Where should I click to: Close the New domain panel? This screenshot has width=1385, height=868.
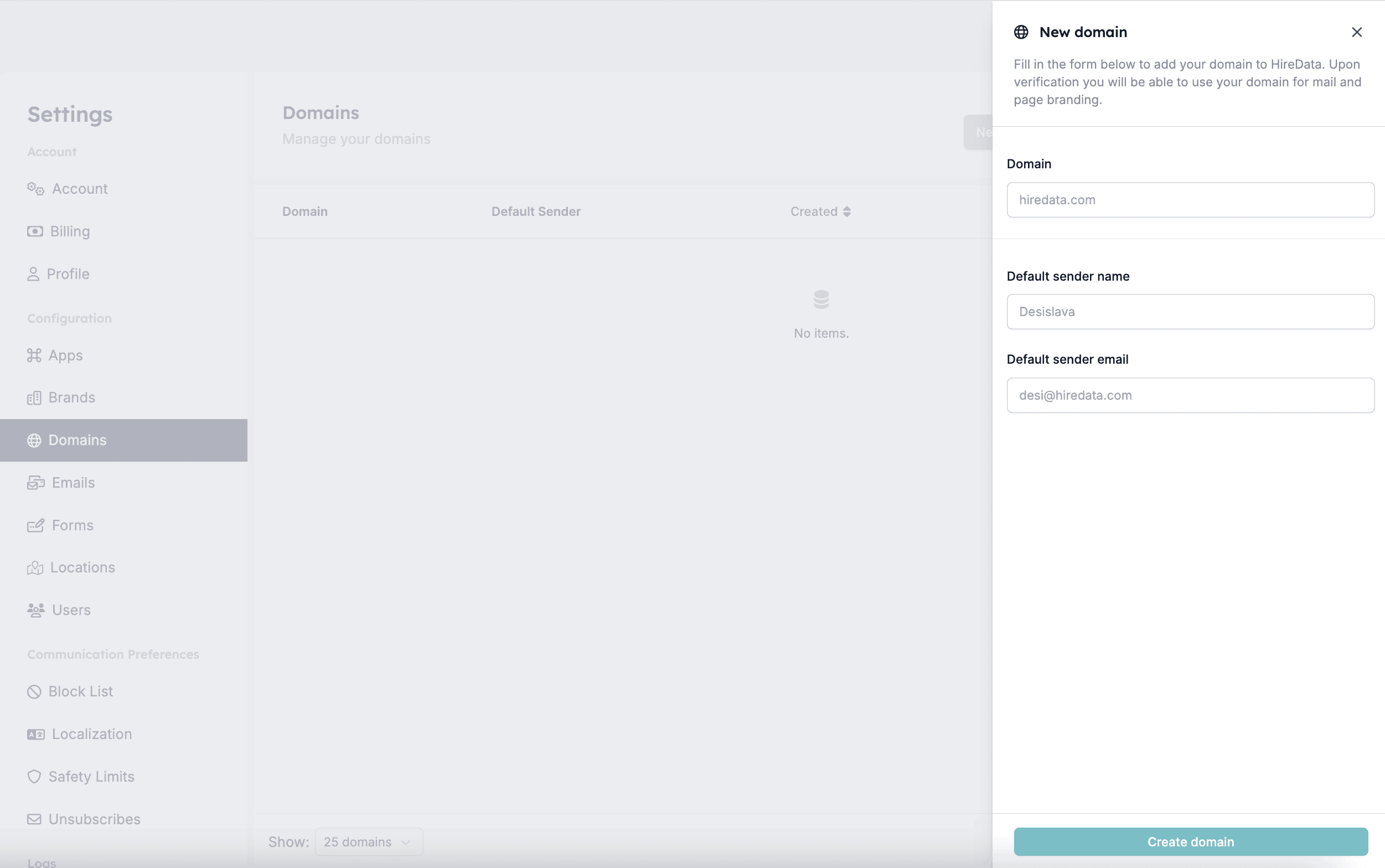(1357, 32)
